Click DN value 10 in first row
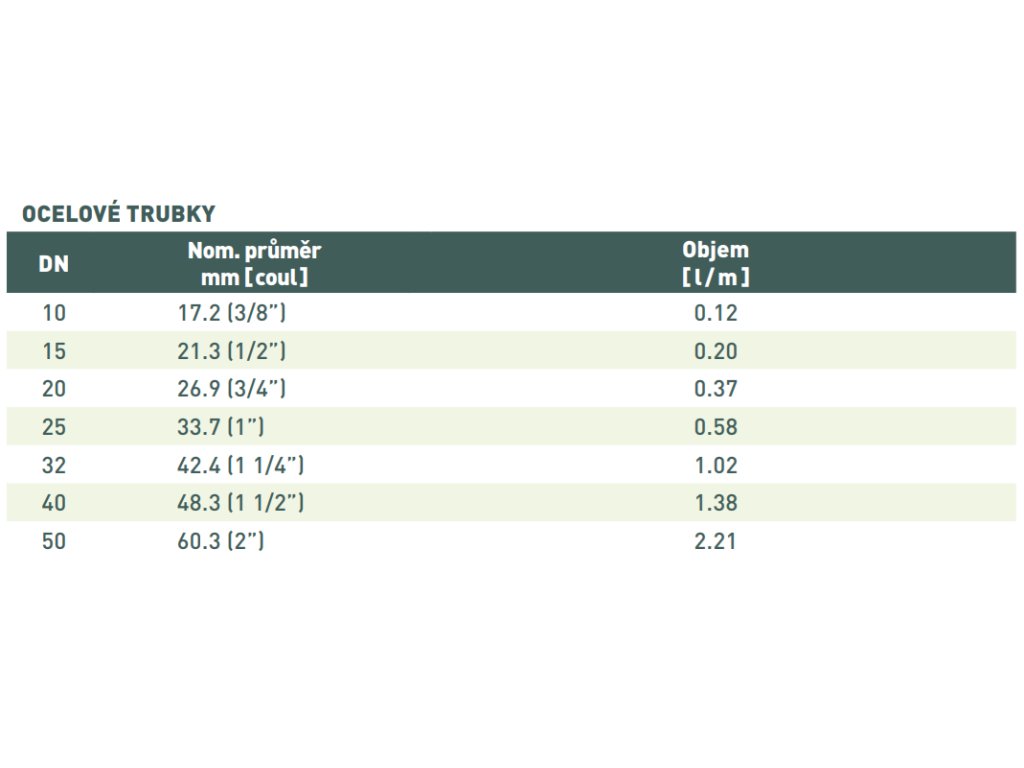This screenshot has width=1024, height=768. point(54,313)
